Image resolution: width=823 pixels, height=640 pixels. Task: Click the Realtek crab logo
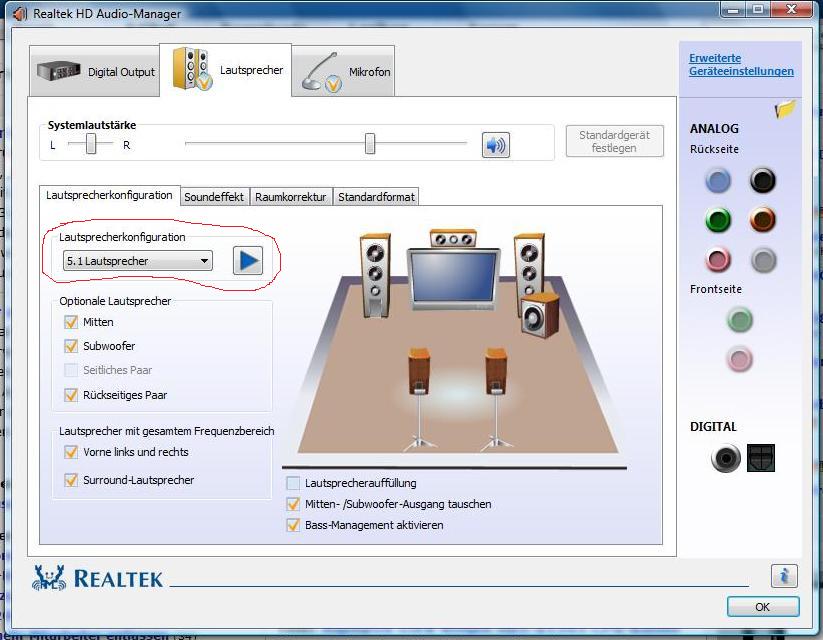[49, 578]
